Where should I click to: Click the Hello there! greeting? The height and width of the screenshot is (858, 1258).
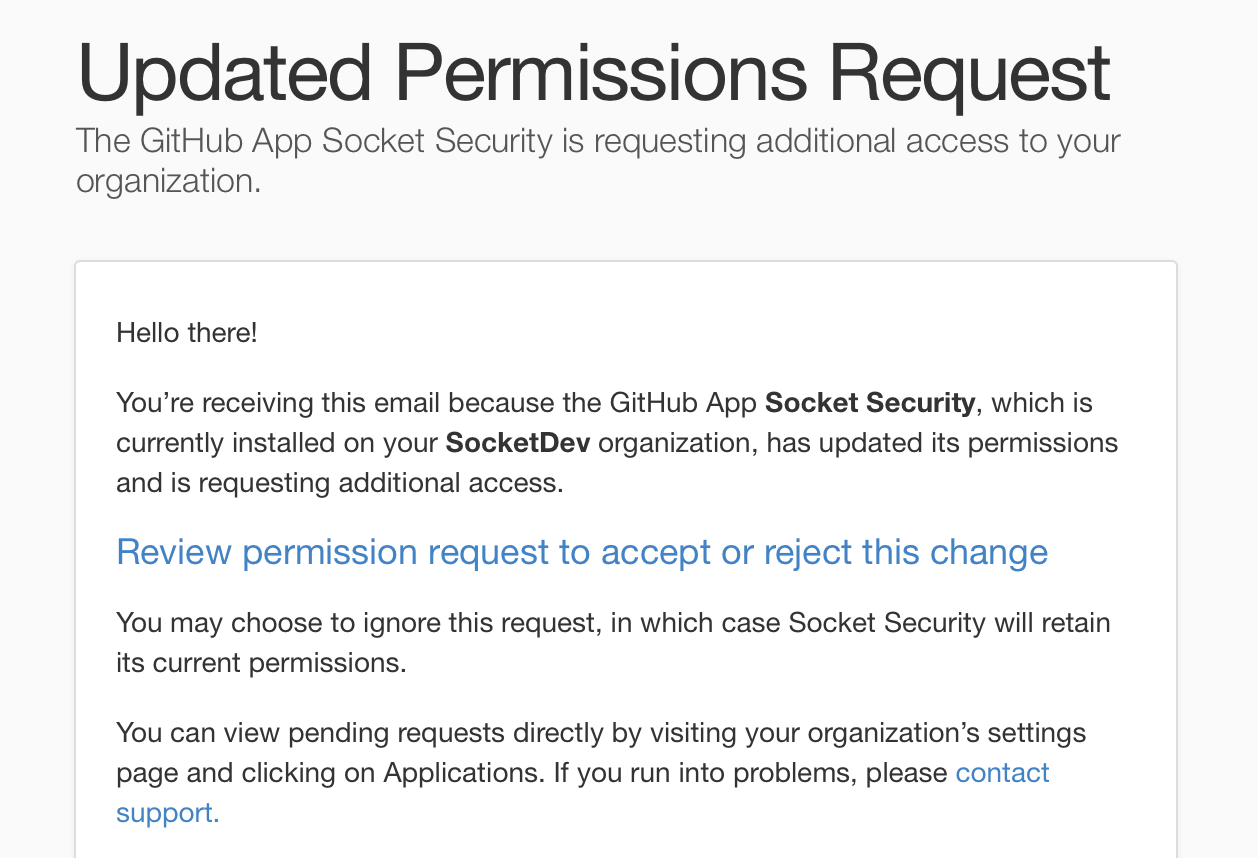(187, 332)
